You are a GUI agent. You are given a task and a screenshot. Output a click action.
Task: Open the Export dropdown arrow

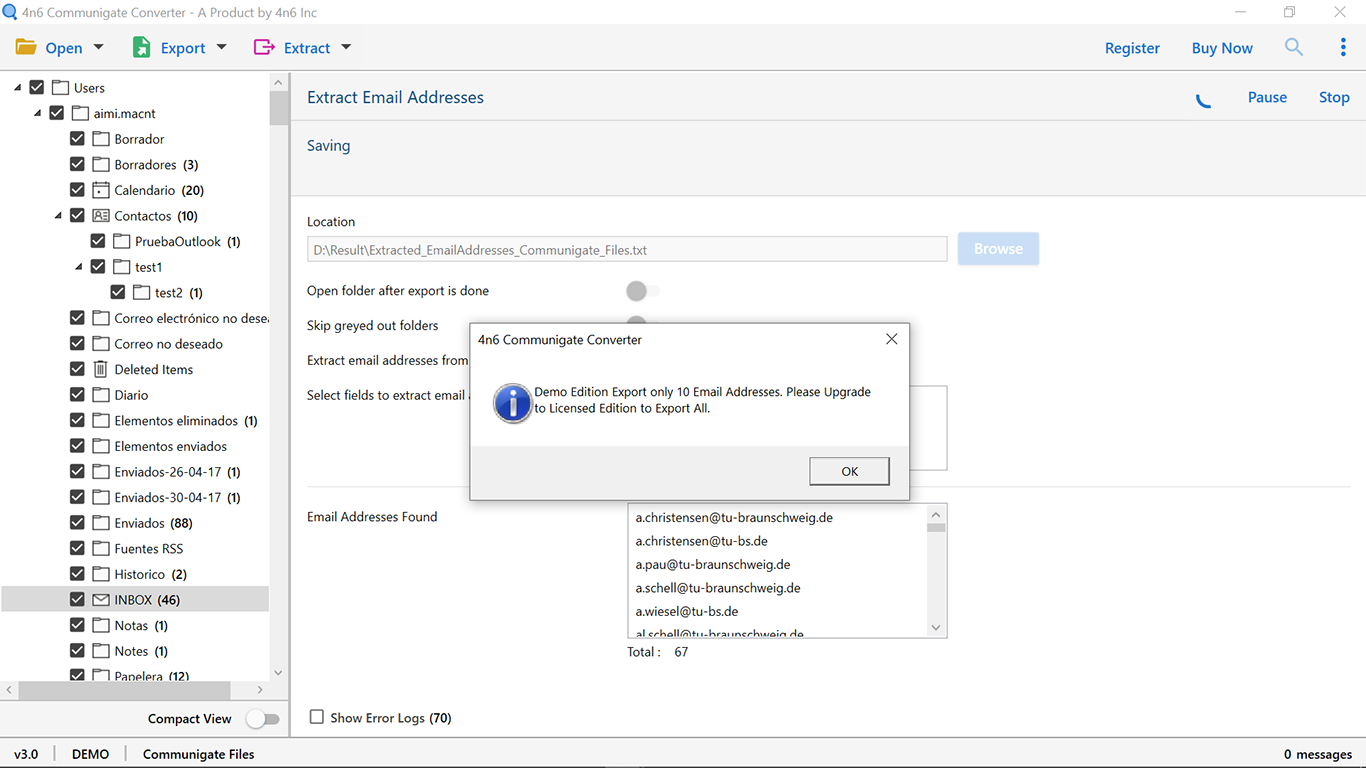pos(221,47)
